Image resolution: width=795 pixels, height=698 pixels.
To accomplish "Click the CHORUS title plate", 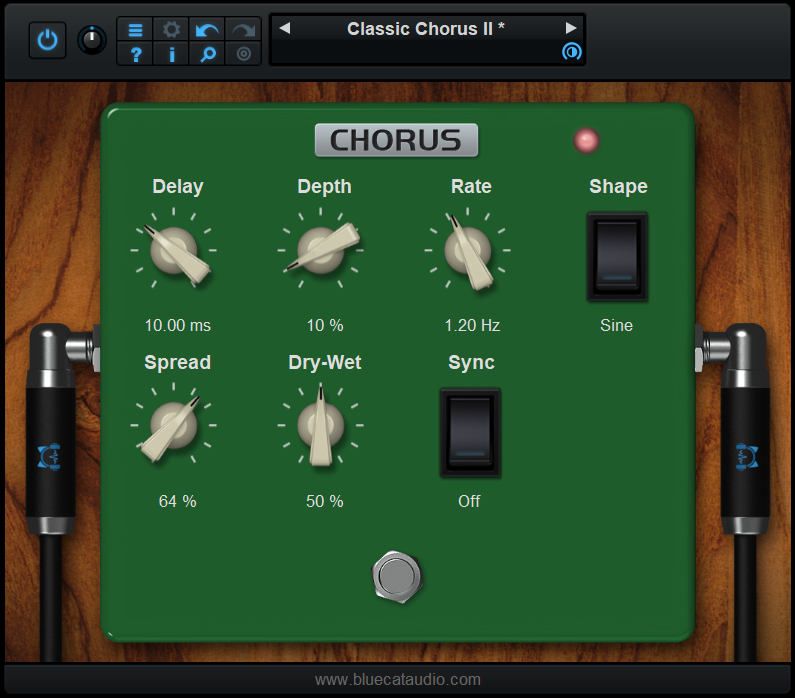I will pyautogui.click(x=396, y=140).
